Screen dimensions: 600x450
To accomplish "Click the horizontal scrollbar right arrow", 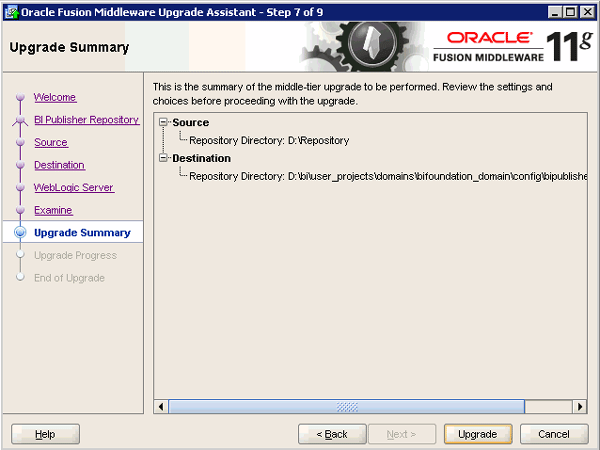I will click(580, 406).
